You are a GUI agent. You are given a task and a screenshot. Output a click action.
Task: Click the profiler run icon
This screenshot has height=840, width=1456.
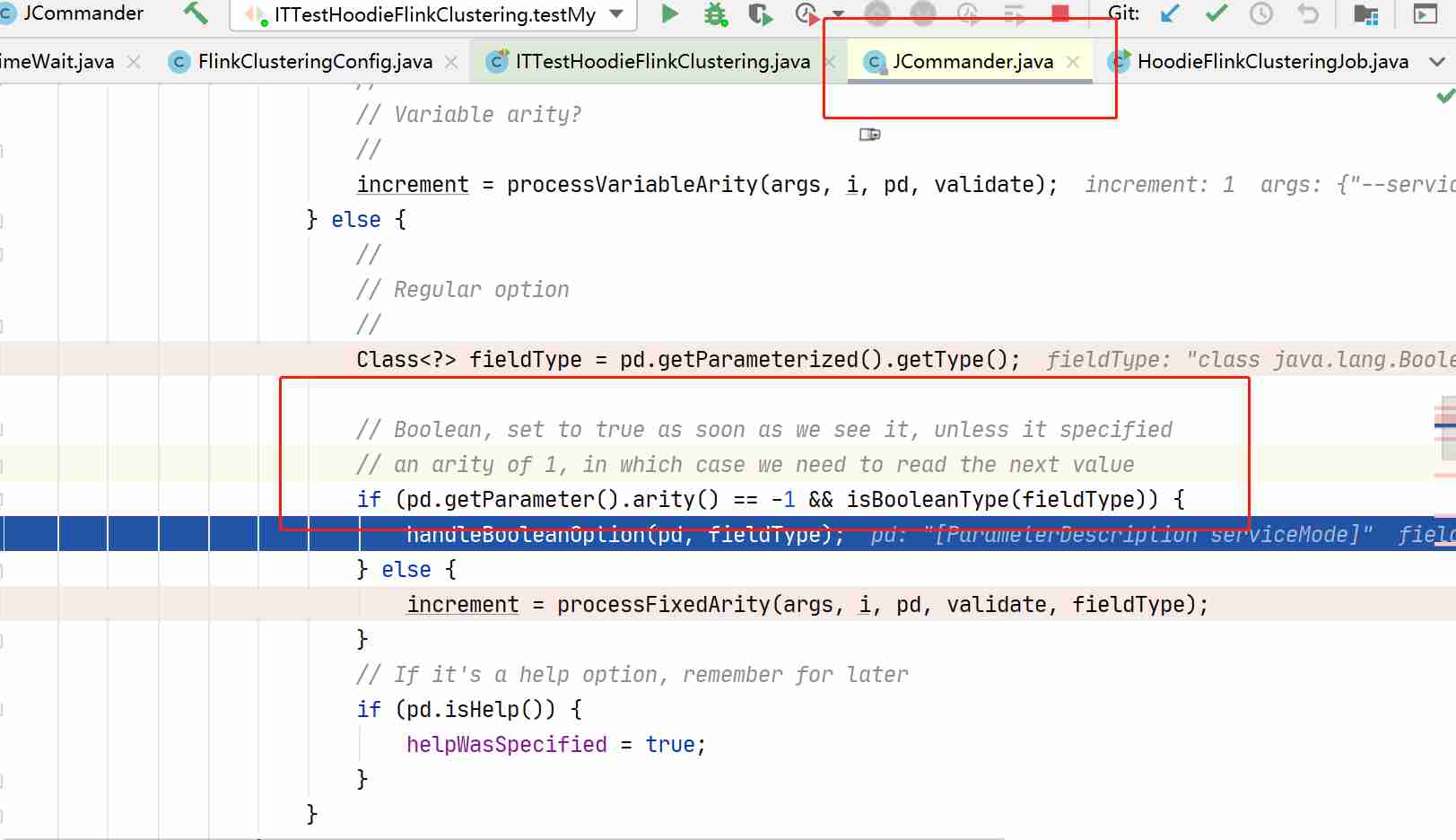(806, 13)
